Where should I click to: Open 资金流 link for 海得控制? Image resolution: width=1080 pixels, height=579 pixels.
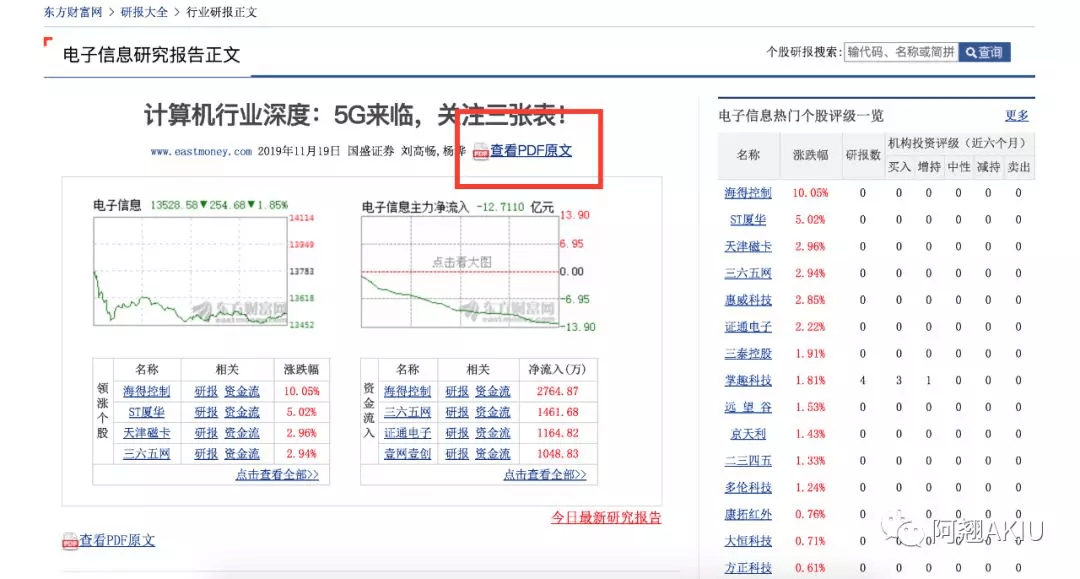pyautogui.click(x=242, y=390)
